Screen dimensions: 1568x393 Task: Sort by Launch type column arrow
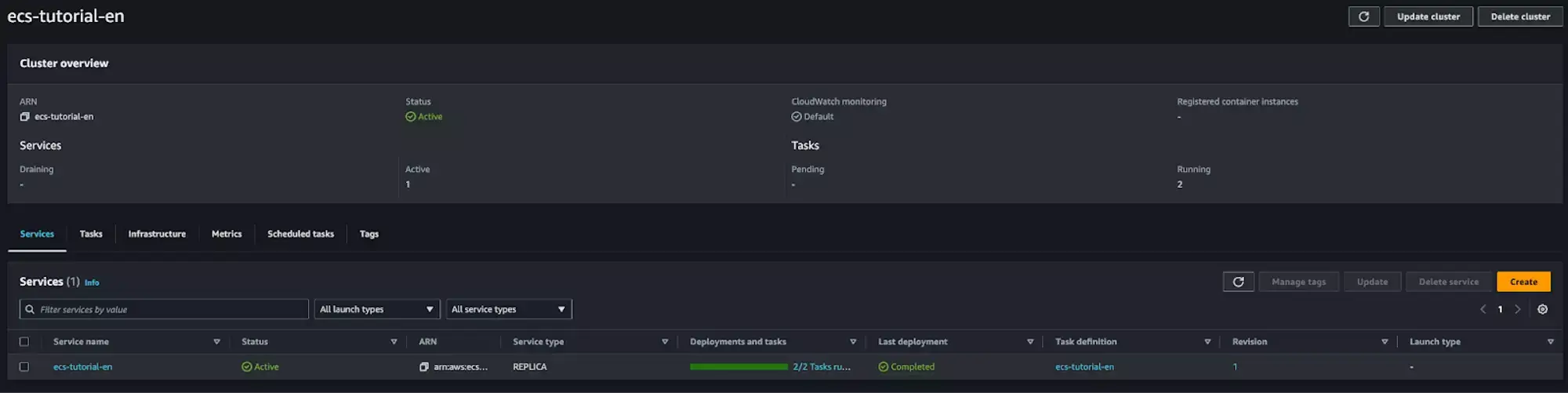coord(1550,342)
